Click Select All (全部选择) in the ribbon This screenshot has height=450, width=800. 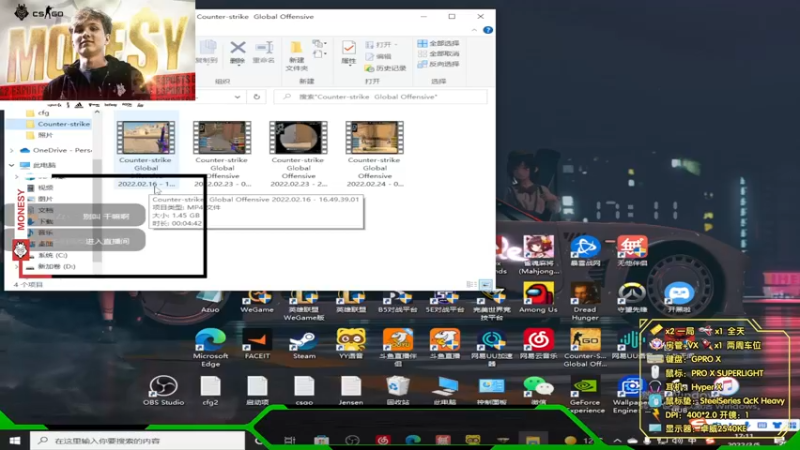click(438, 43)
